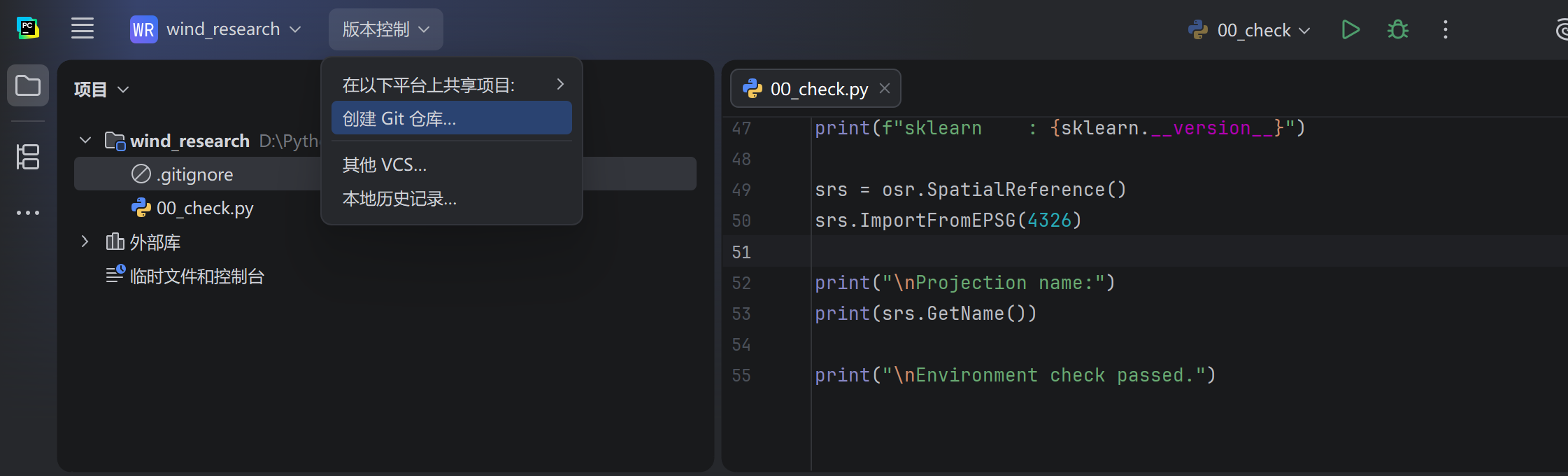Screen dimensions: 1568x476
Task: Open the hamburger main menu
Action: pyautogui.click(x=83, y=29)
